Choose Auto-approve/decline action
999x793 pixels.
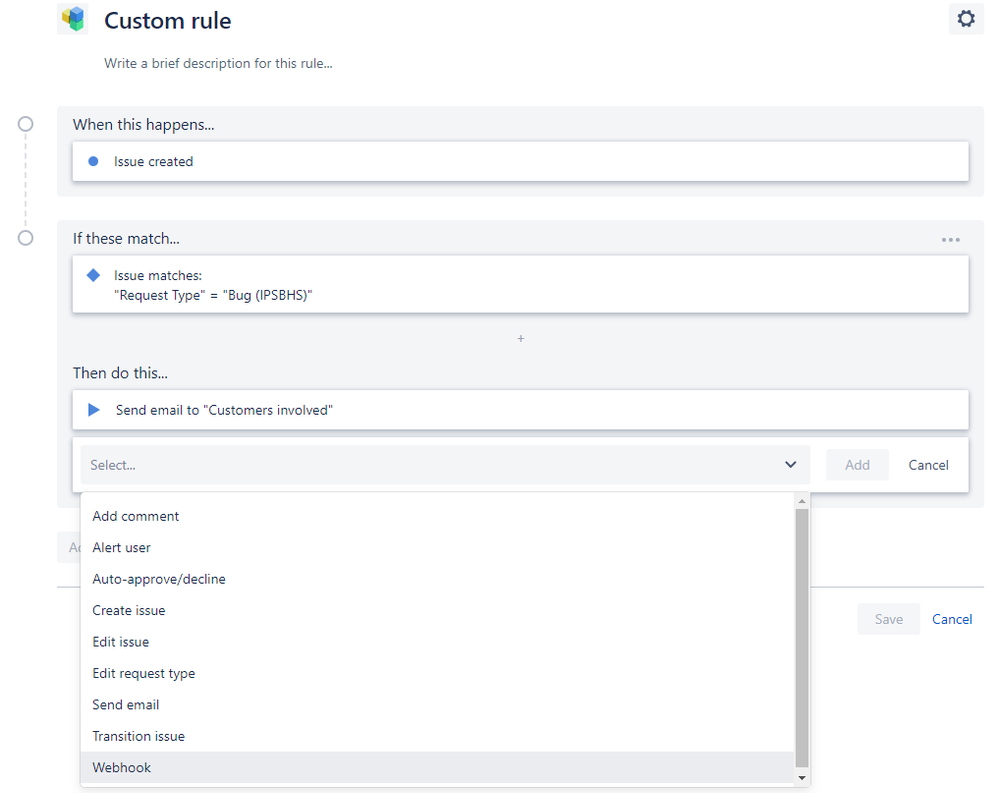[x=437, y=579]
